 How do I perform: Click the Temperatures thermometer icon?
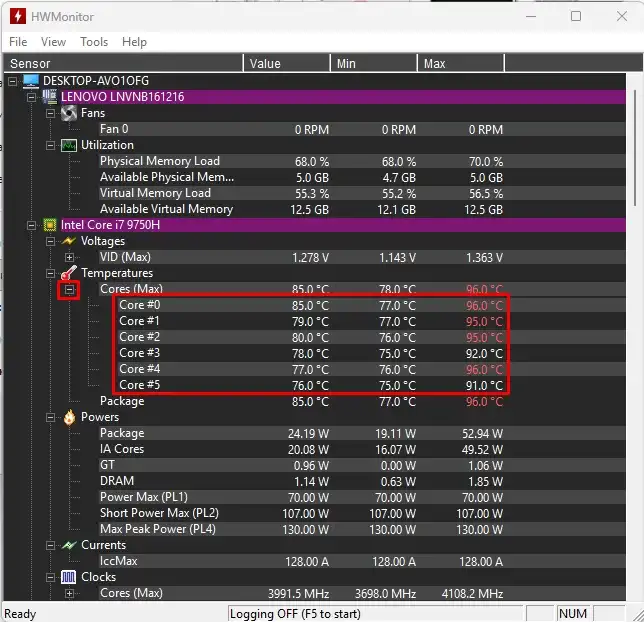click(69, 273)
